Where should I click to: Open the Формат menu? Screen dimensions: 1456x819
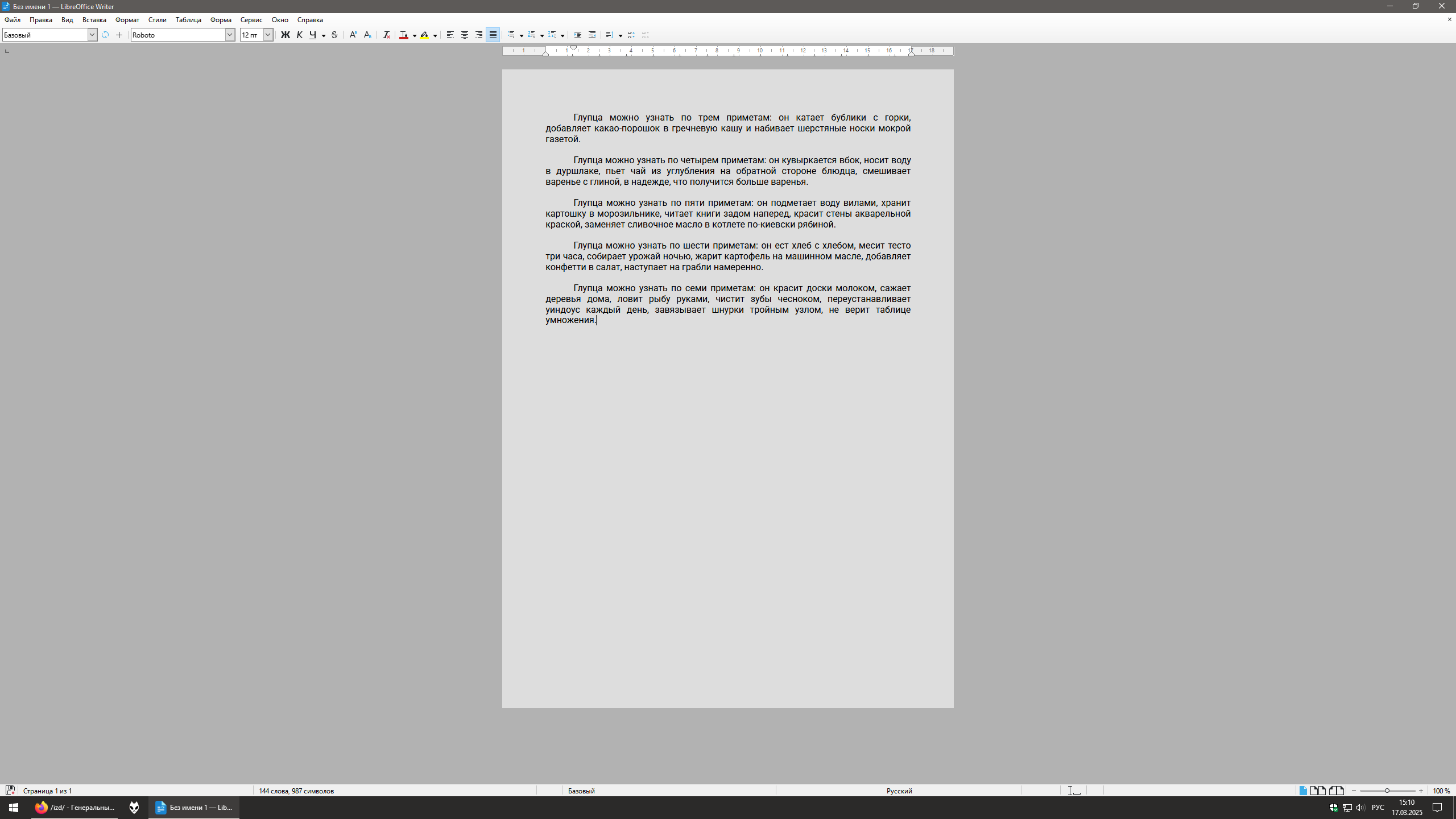127,20
